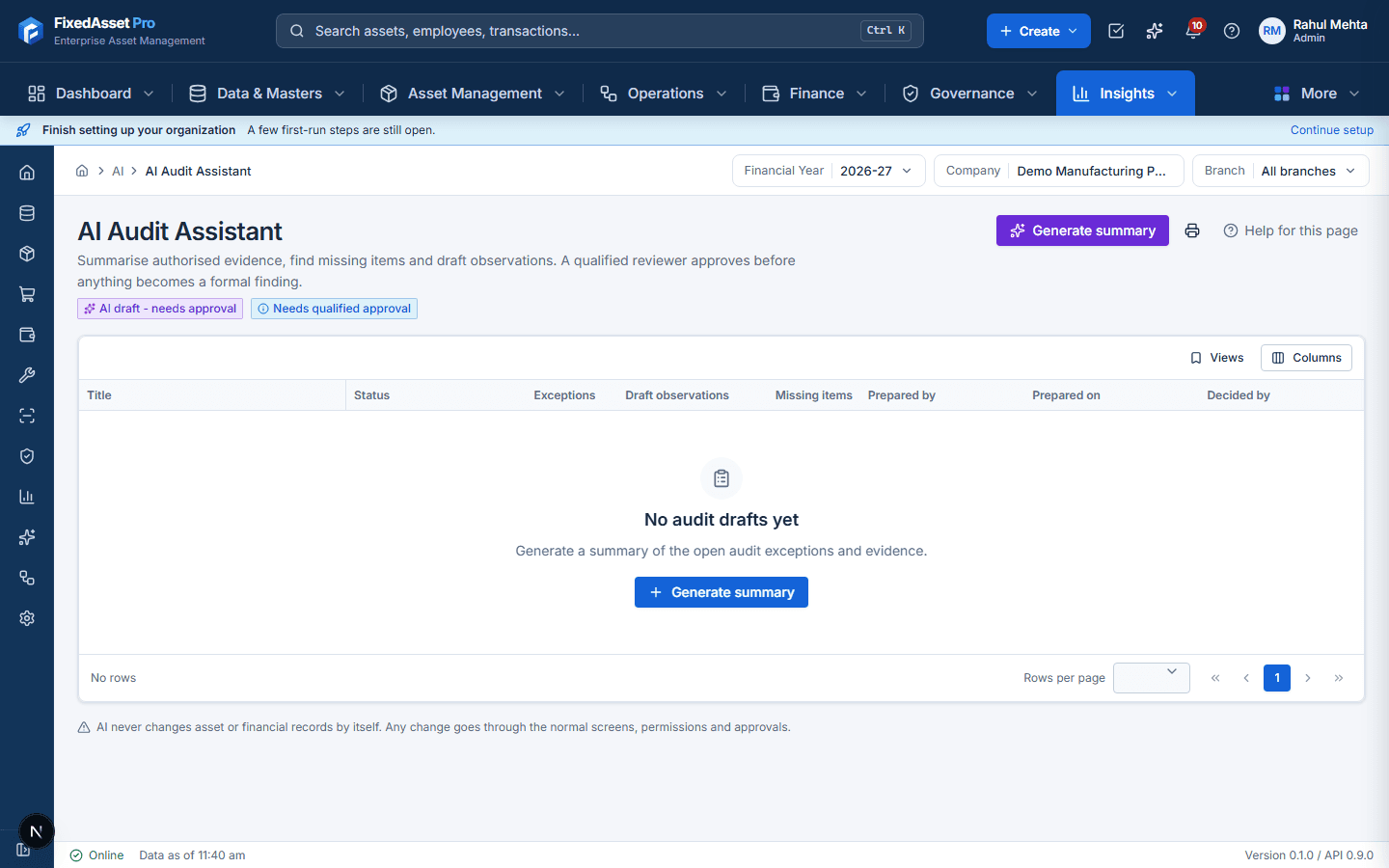Screen dimensions: 1389x868
Task: Click the breadcrumb home icon
Action: click(82, 171)
